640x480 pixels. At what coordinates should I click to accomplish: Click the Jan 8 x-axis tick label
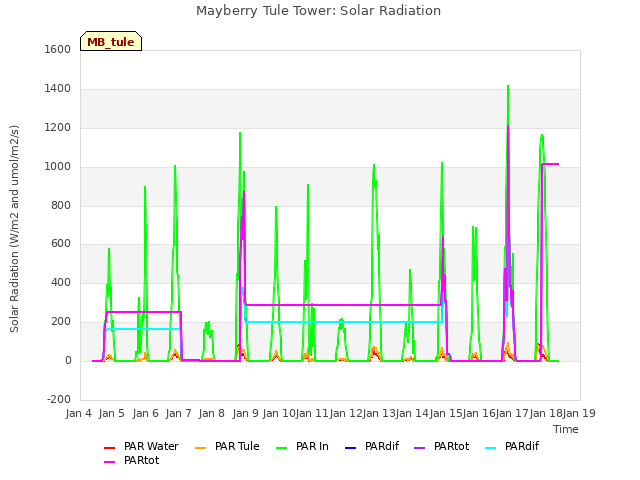(212, 413)
